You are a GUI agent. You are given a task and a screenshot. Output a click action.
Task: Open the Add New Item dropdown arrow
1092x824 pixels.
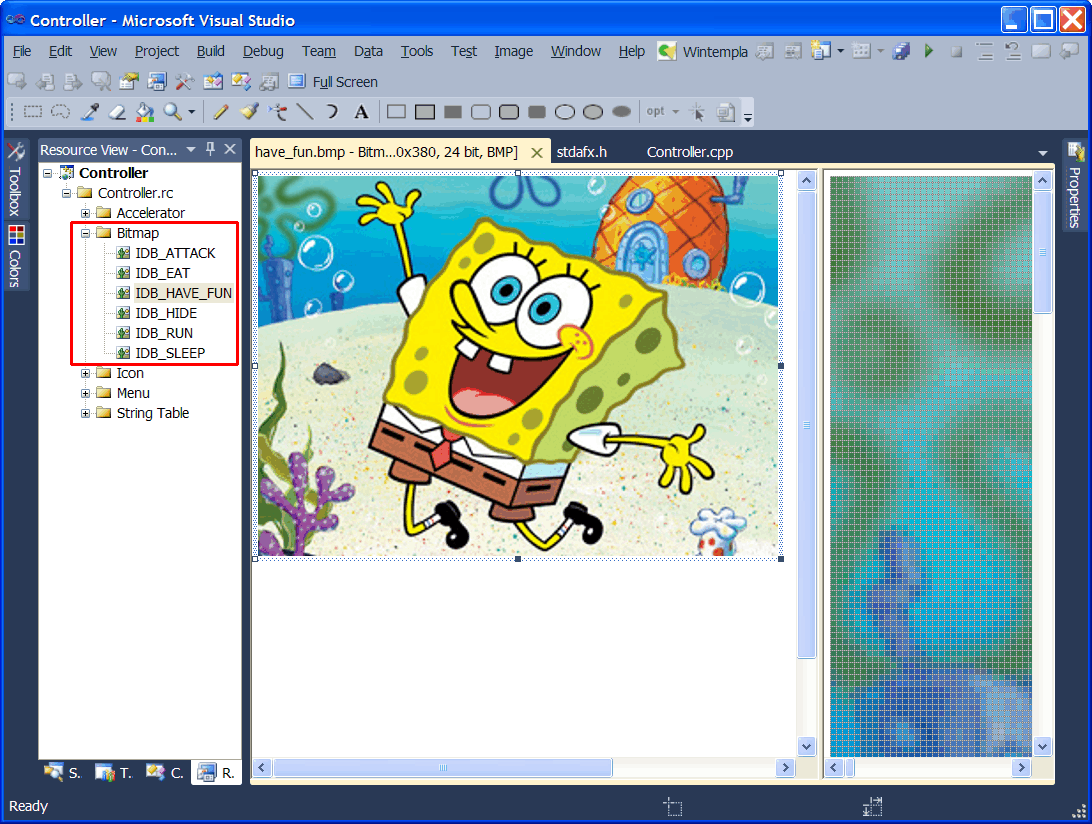tap(841, 51)
